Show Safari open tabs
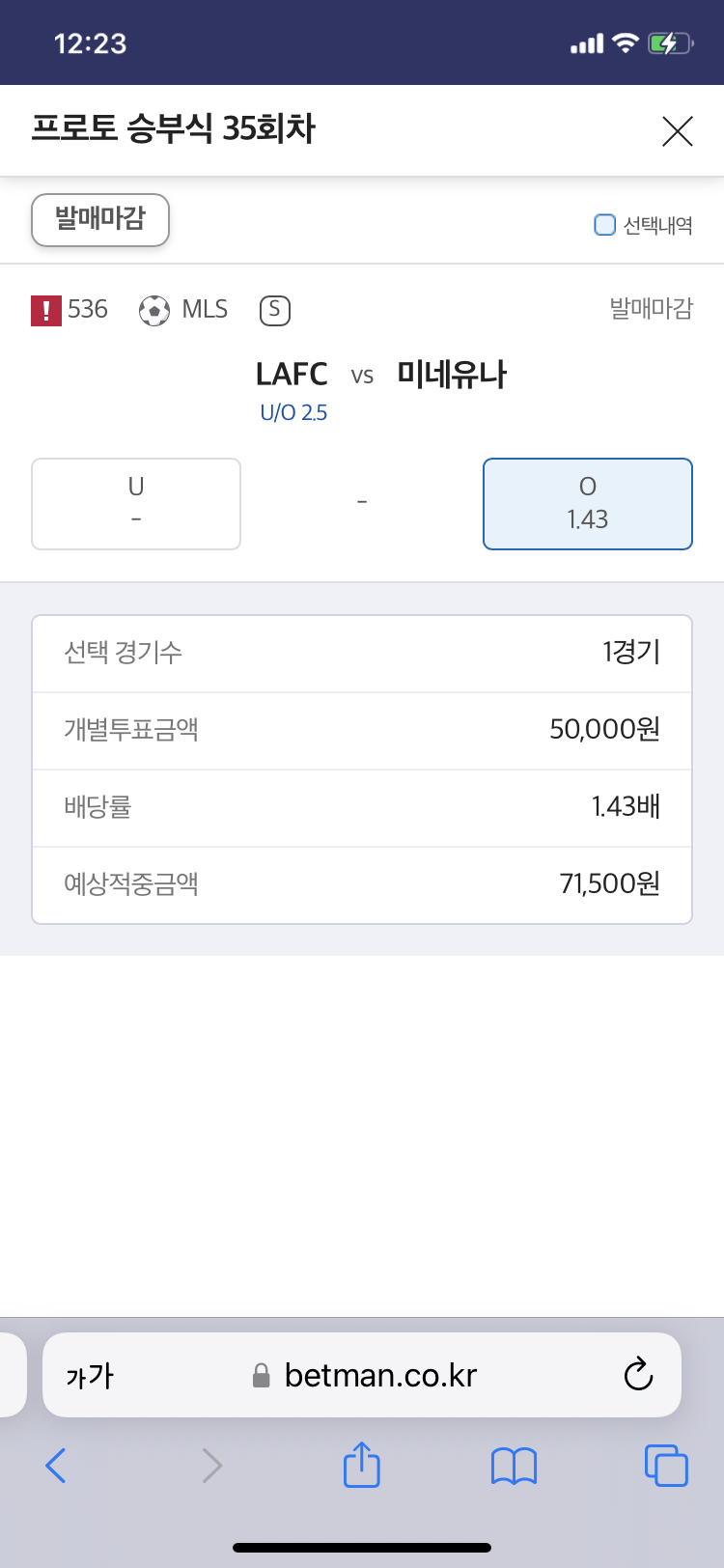The height and width of the screenshot is (1568, 724). 666,1466
